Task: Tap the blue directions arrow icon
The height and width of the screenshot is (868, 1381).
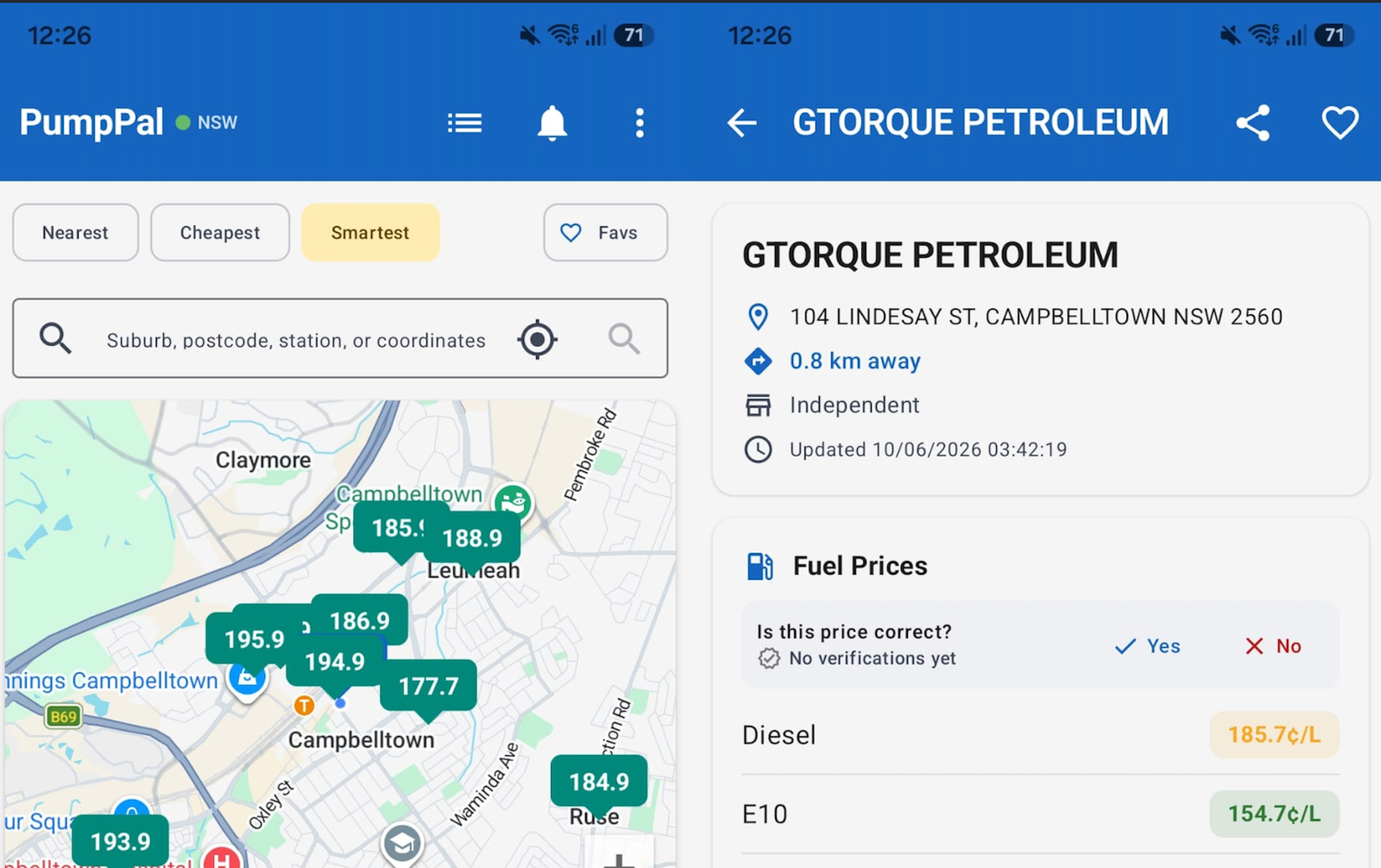Action: click(758, 361)
